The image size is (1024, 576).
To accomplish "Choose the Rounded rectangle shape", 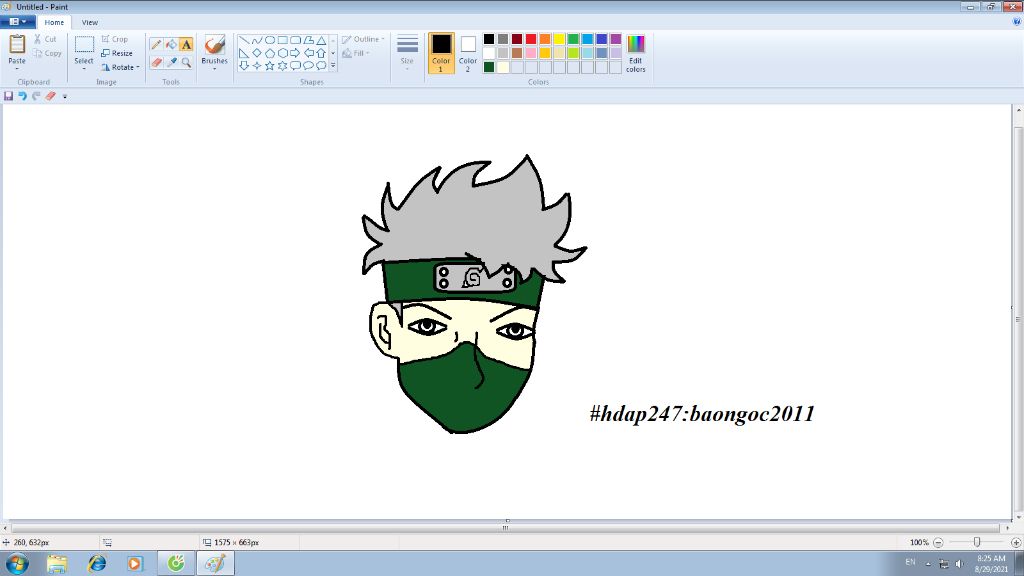I will [295, 40].
